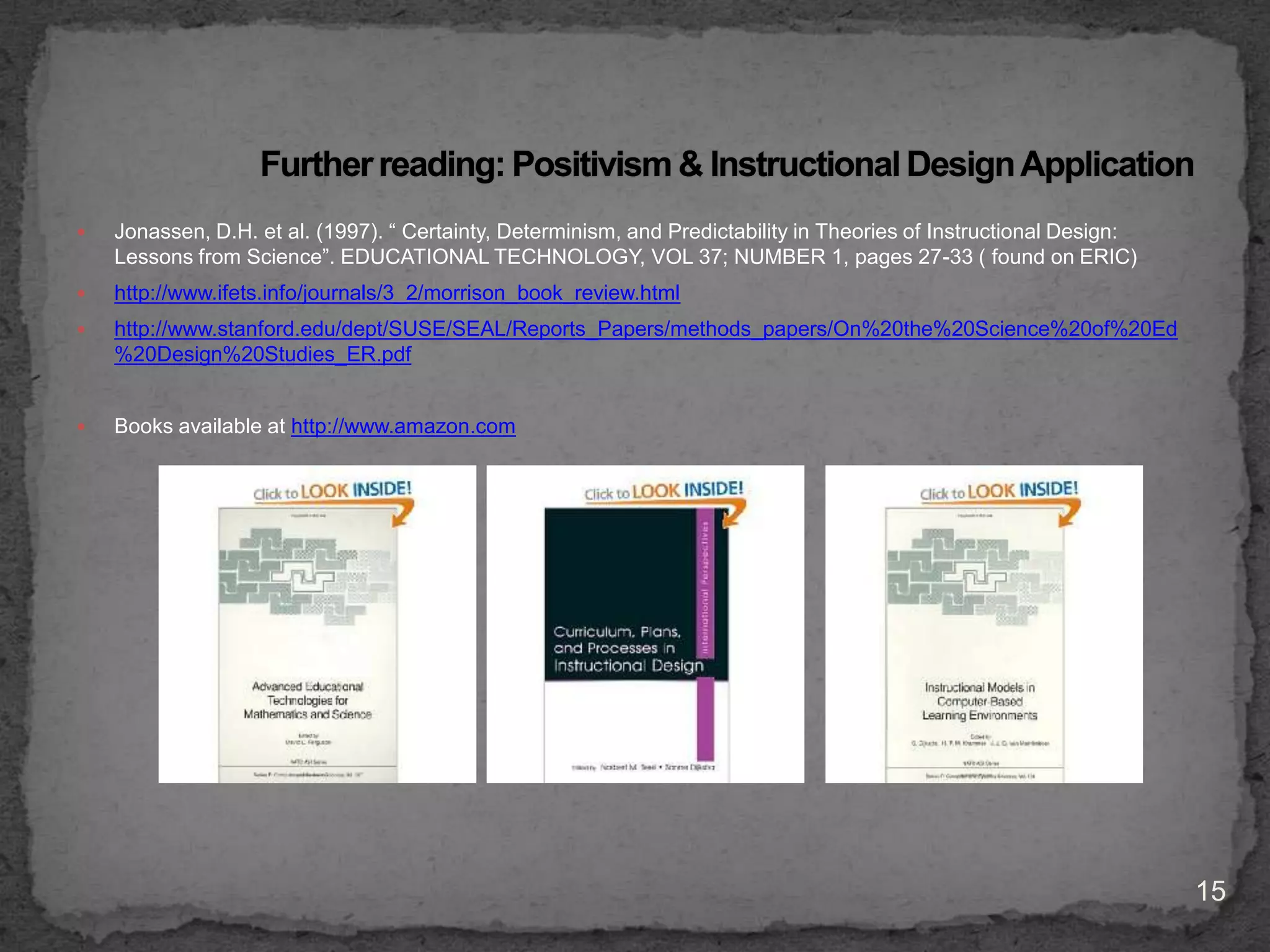Click the 'Click to LOOK INSIDE!' banner on third book
This screenshot has width=1270, height=952.
click(x=998, y=491)
